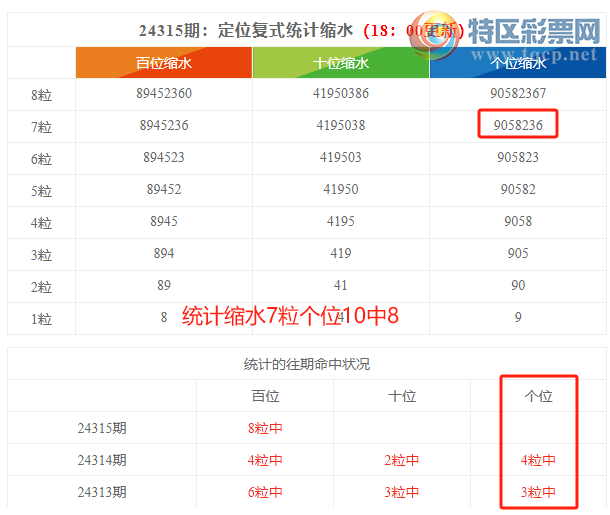Select the orange 百位缩水 header

click(164, 63)
